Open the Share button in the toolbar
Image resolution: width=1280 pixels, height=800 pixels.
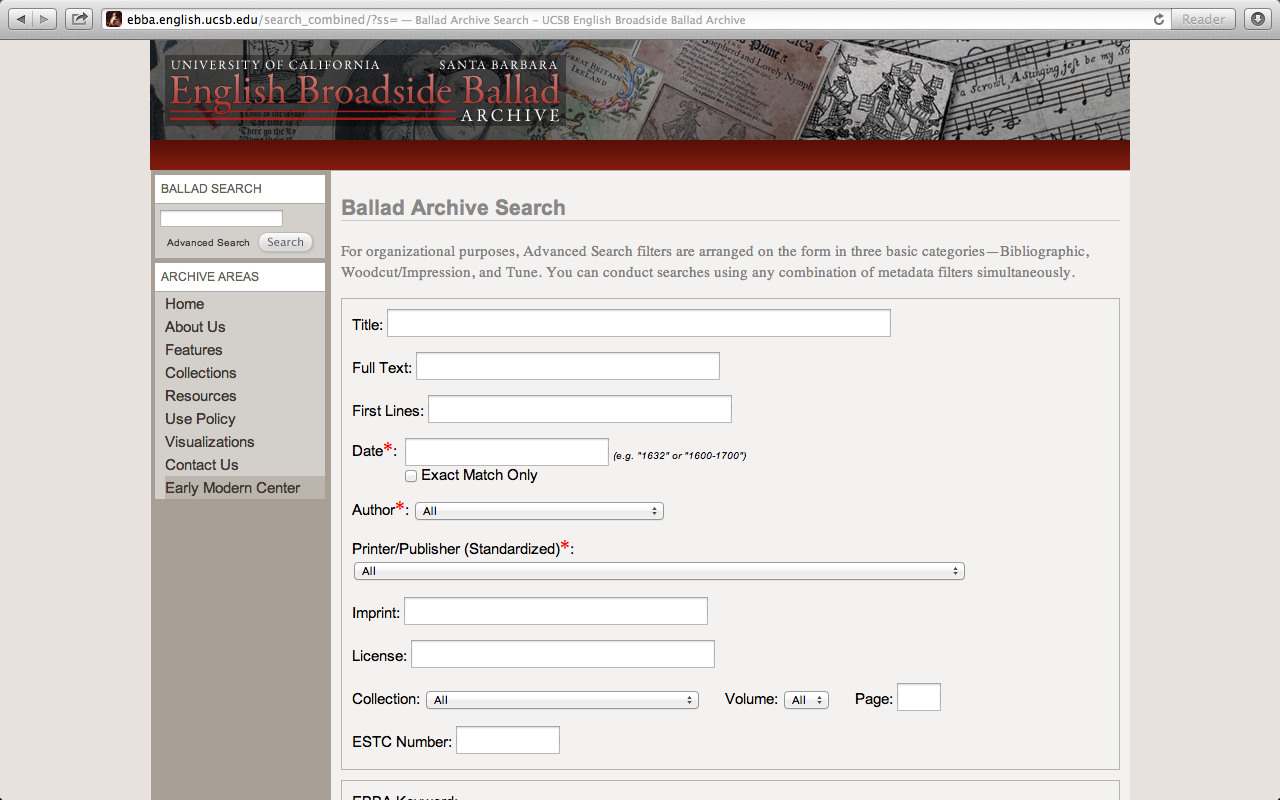click(x=79, y=19)
